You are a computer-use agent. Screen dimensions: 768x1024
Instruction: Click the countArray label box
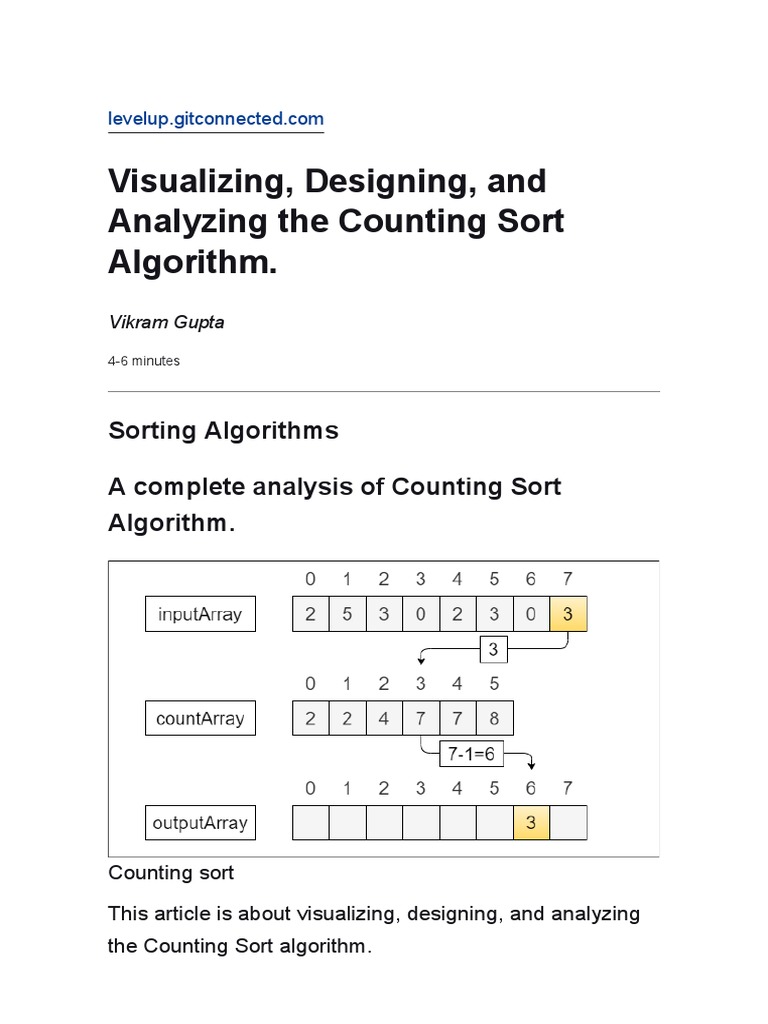coord(200,718)
